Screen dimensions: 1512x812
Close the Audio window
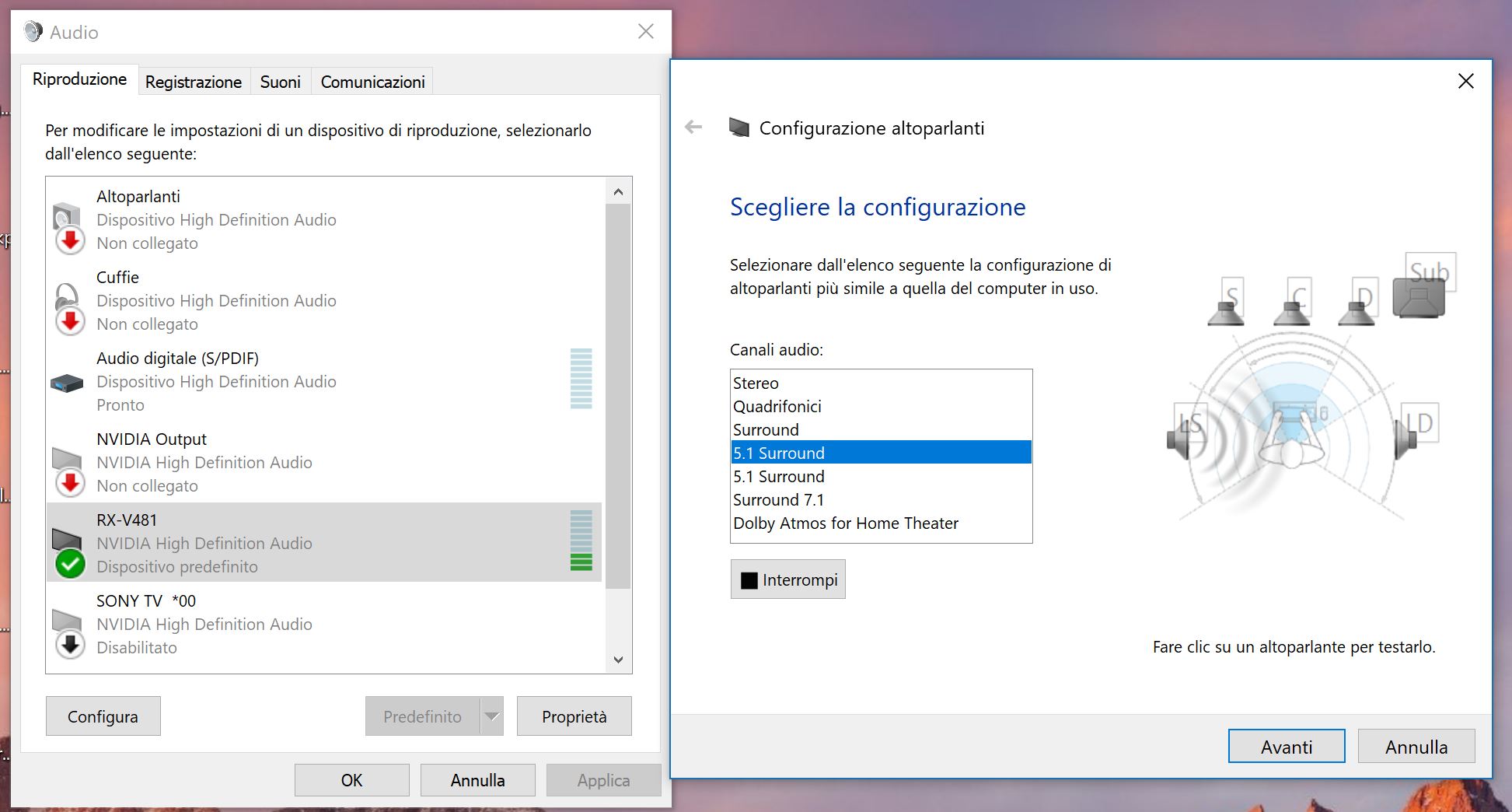click(645, 31)
